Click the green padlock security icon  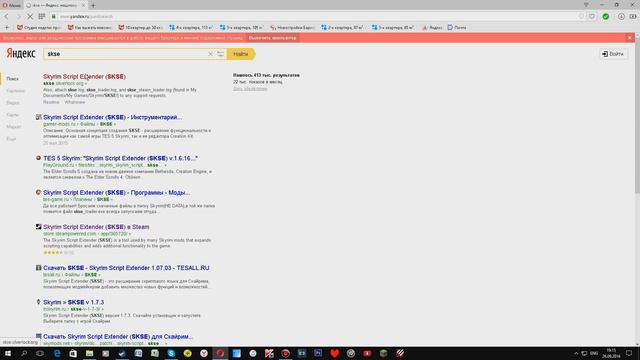pos(53,16)
